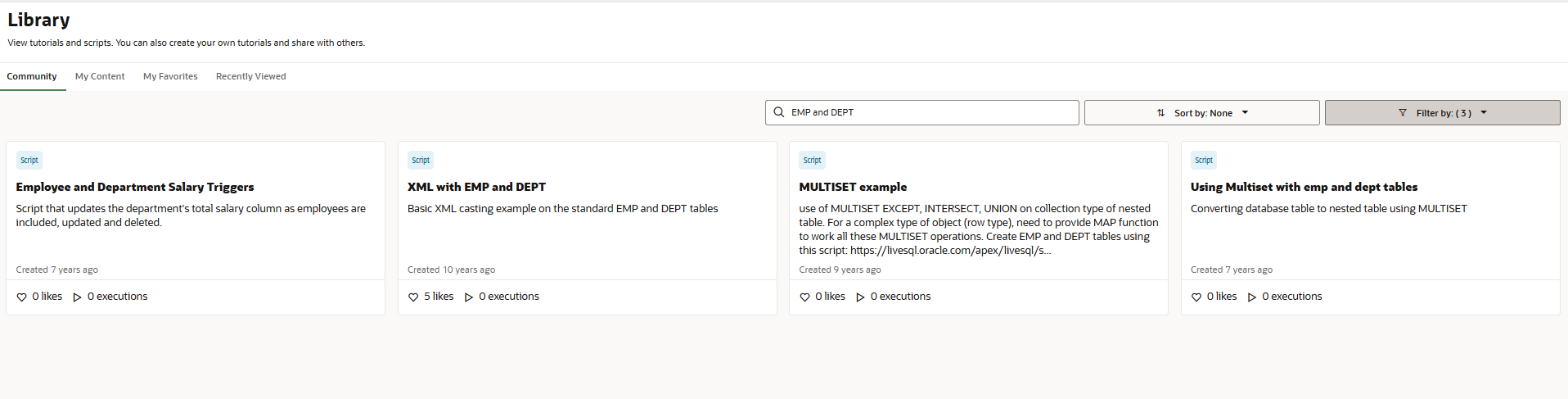The height and width of the screenshot is (399, 1568).
Task: Open Using Multiset with emp and dept tables
Action: tap(1304, 187)
